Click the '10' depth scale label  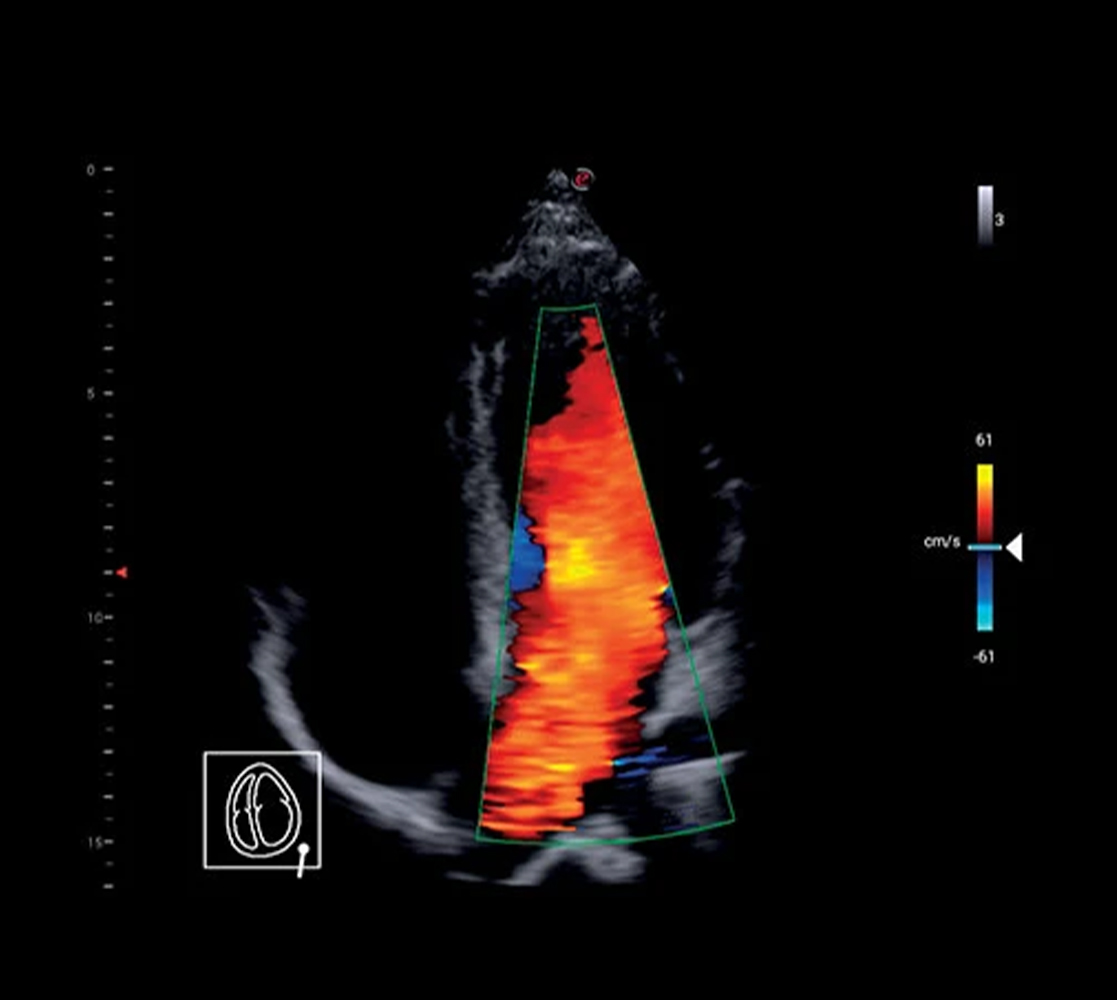[x=95, y=618]
